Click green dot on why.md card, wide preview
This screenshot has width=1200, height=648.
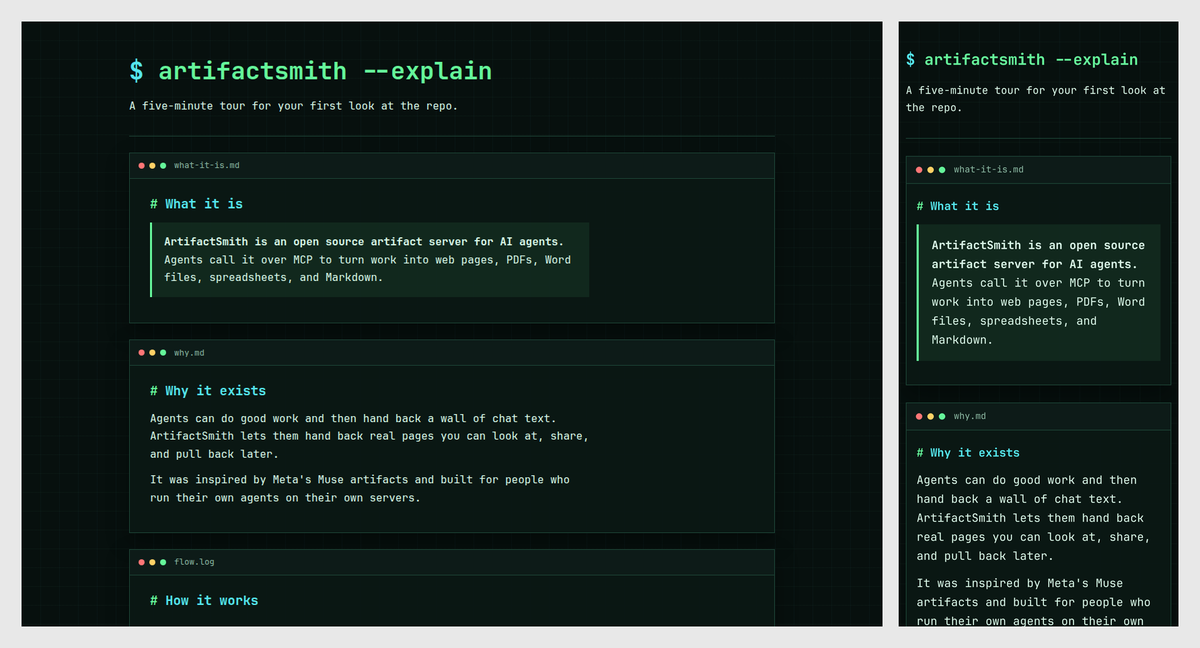pyautogui.click(x=163, y=353)
